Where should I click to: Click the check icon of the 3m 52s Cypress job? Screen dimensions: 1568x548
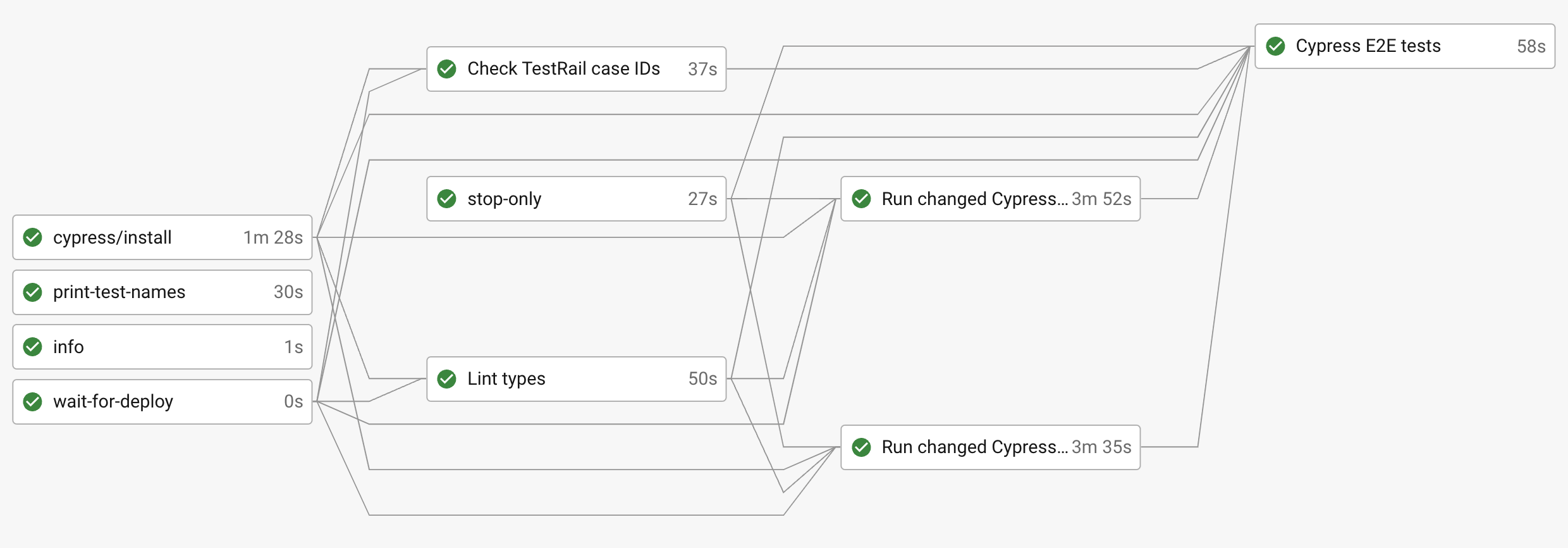pos(861,199)
